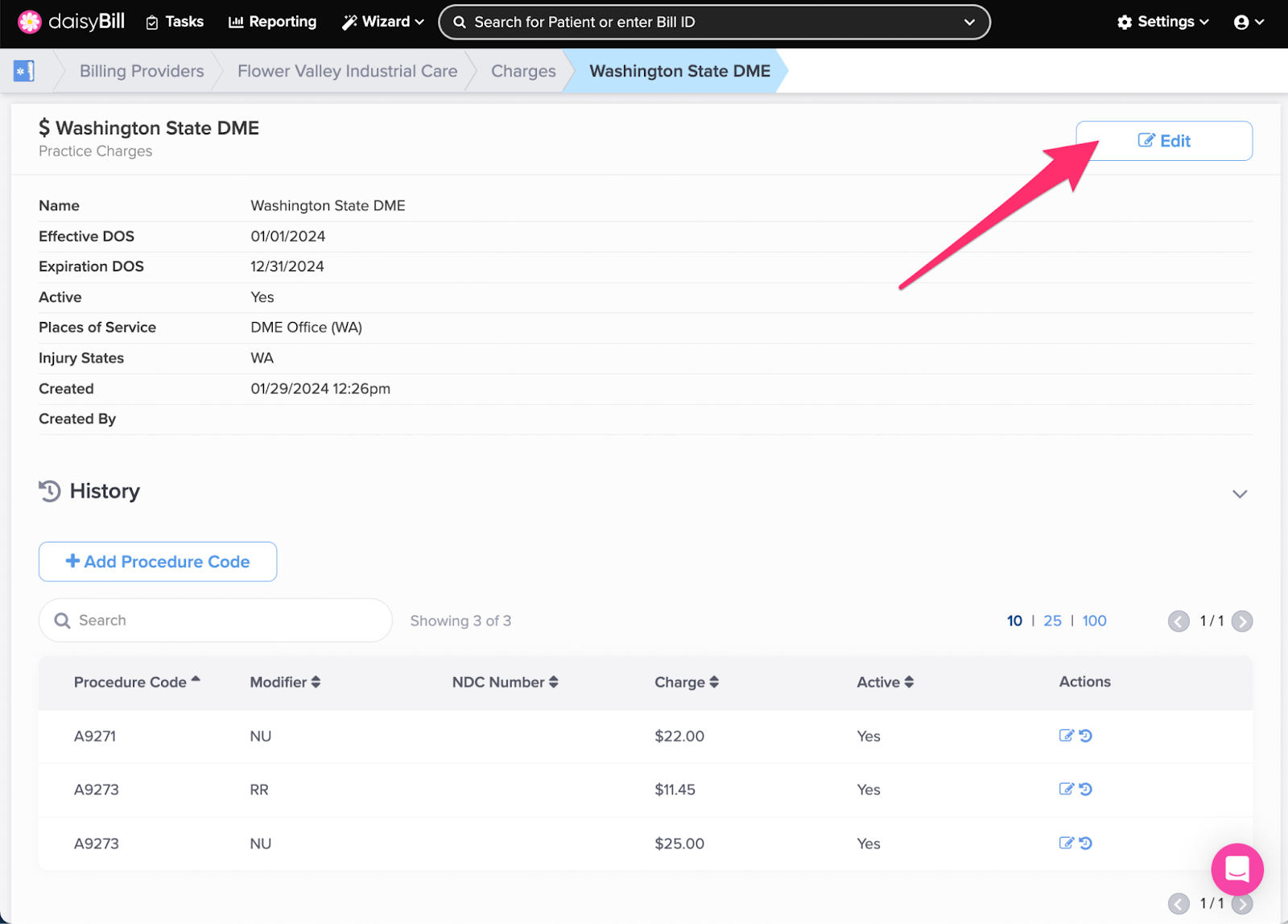This screenshot has height=924, width=1288.
Task: Click the History section heading
Action: 105,491
